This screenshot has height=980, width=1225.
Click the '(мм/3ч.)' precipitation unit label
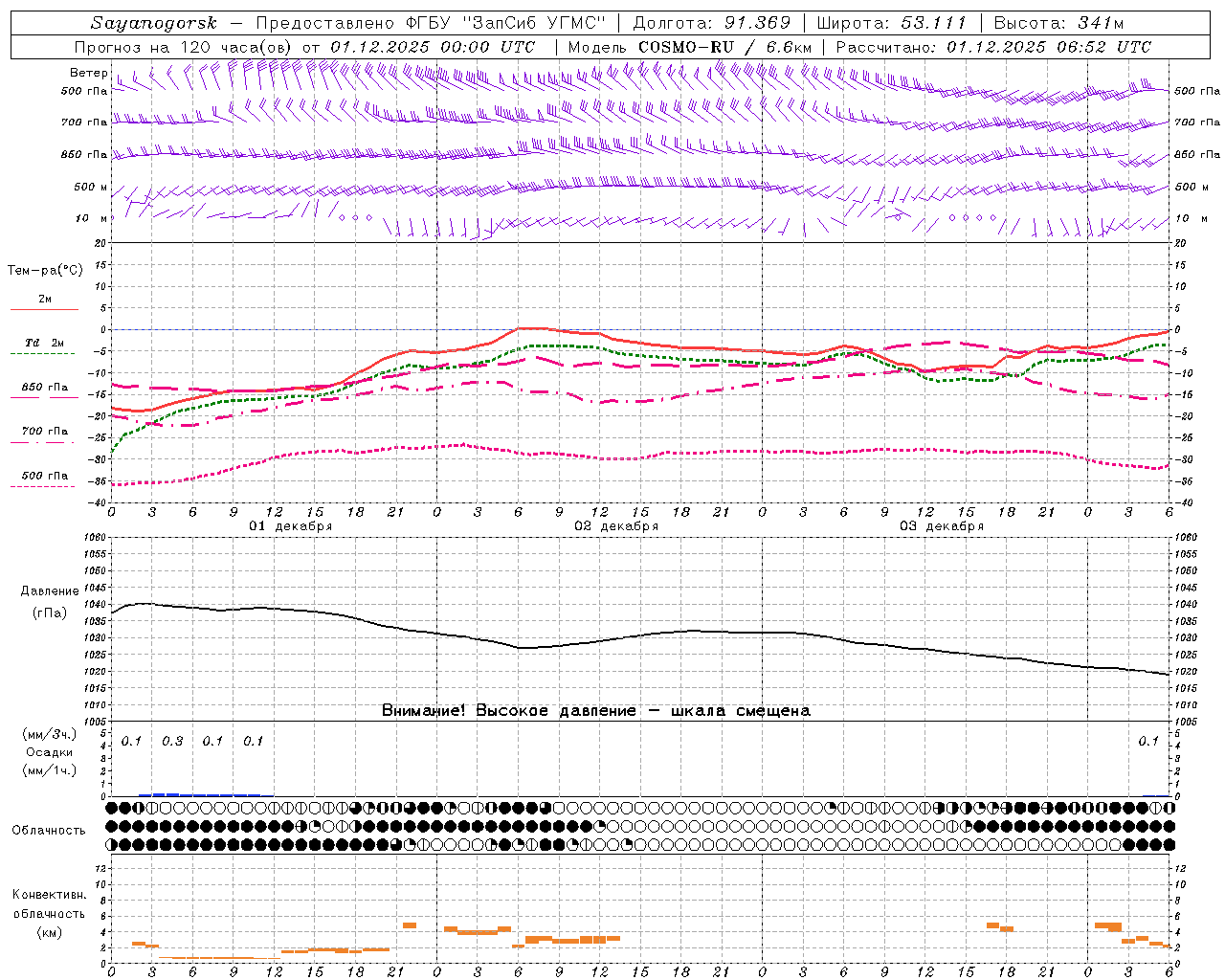50,734
